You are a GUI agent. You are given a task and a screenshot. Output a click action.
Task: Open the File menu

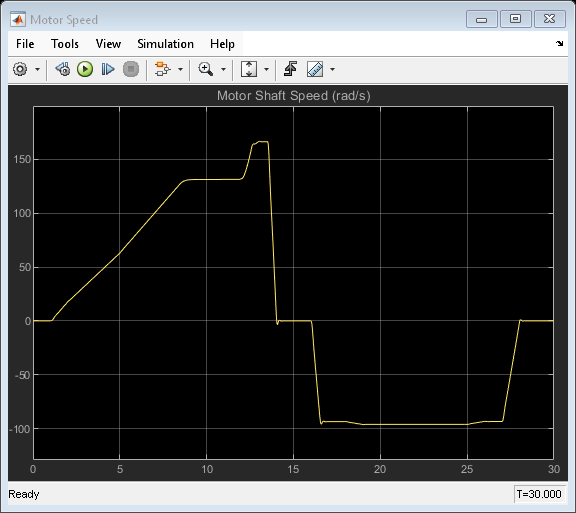25,44
